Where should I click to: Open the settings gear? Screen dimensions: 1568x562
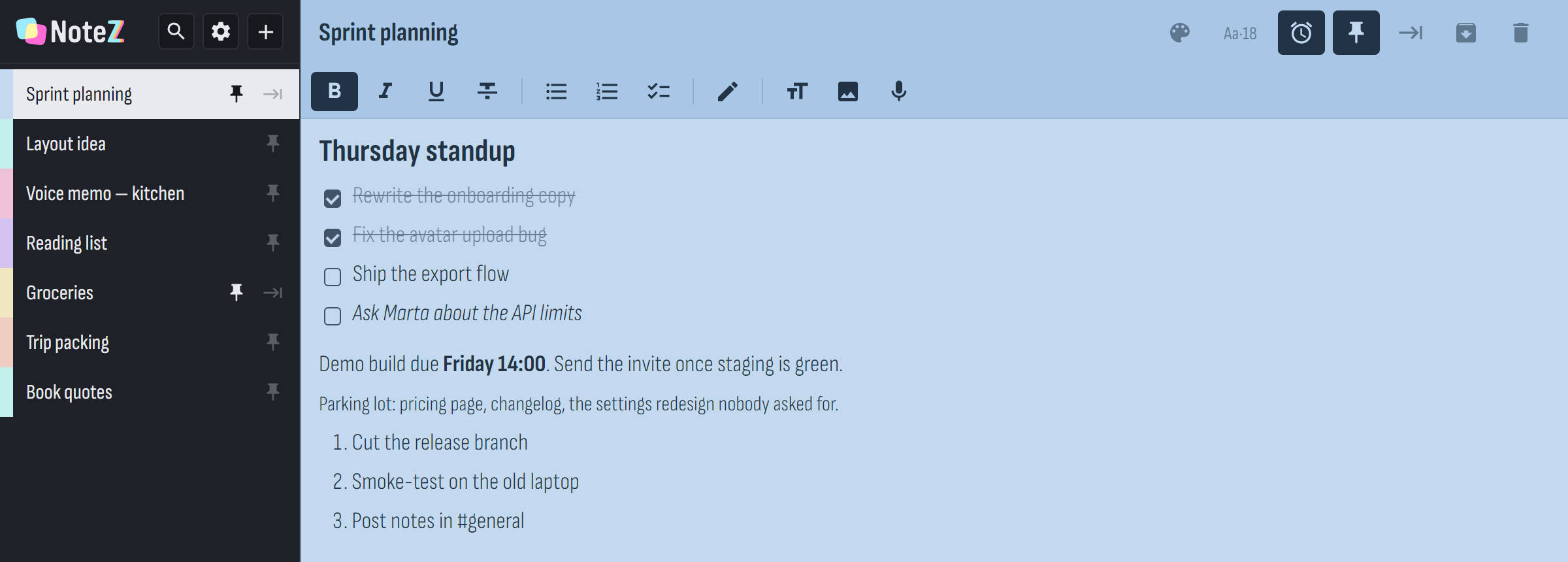(221, 31)
